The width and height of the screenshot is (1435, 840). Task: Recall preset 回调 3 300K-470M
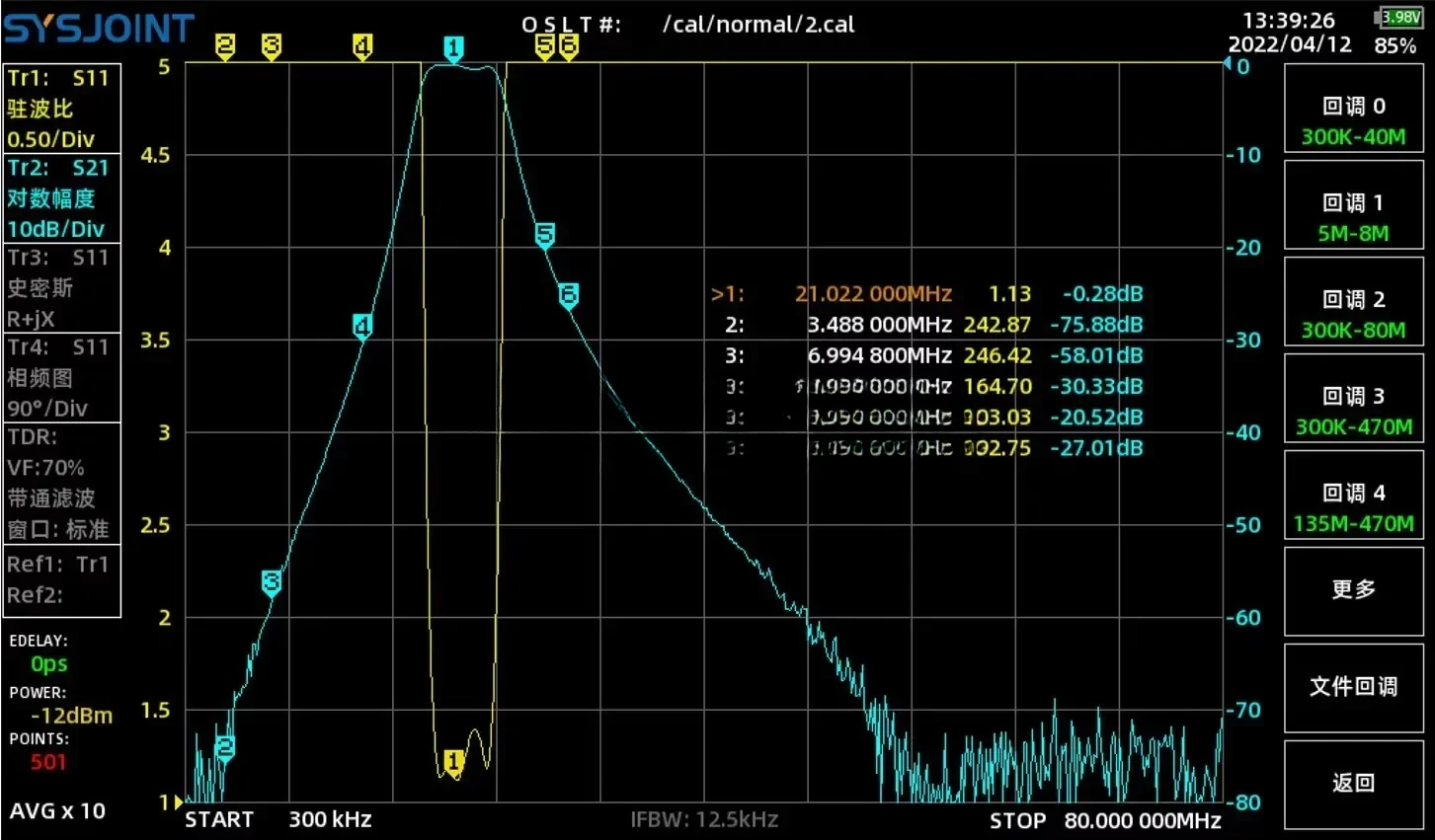[x=1353, y=399]
